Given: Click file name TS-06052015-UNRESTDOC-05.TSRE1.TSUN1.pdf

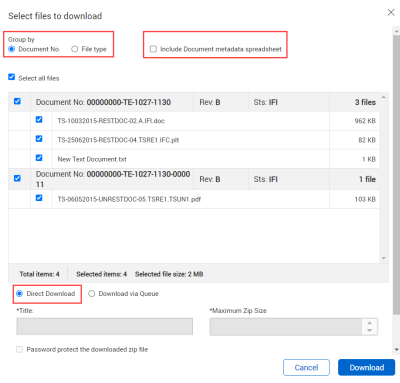Looking at the screenshot, I should click(129, 199).
